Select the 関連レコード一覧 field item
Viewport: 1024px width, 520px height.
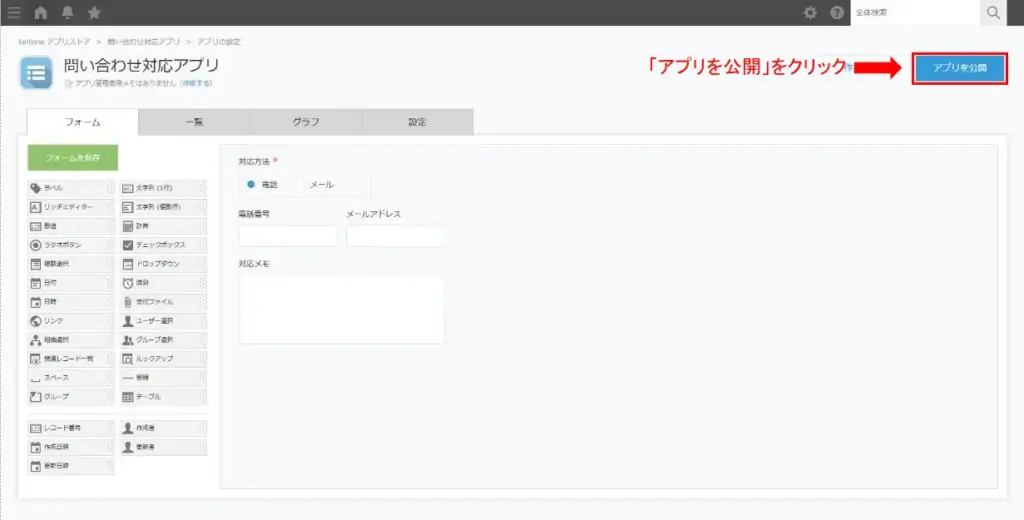click(x=71, y=359)
